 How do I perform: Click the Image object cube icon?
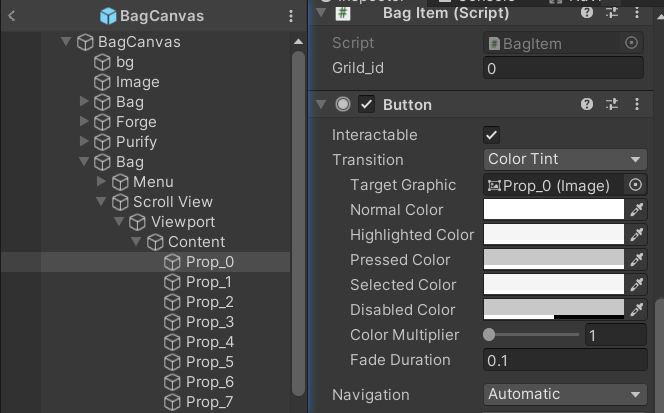[x=102, y=82]
